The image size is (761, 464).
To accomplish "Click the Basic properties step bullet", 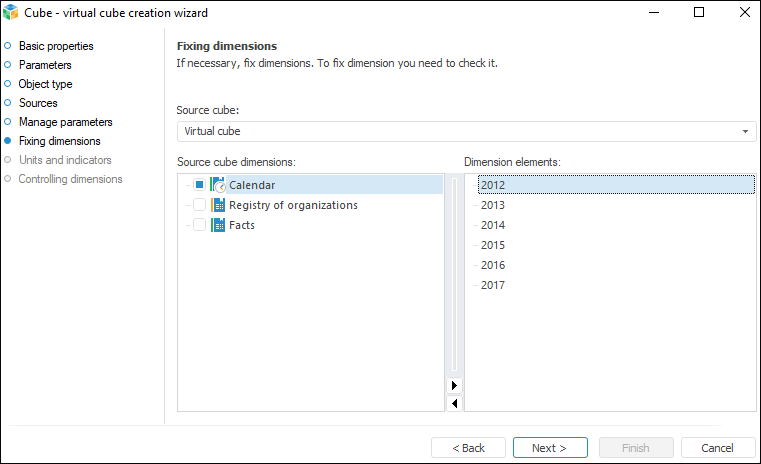I will coord(8,46).
